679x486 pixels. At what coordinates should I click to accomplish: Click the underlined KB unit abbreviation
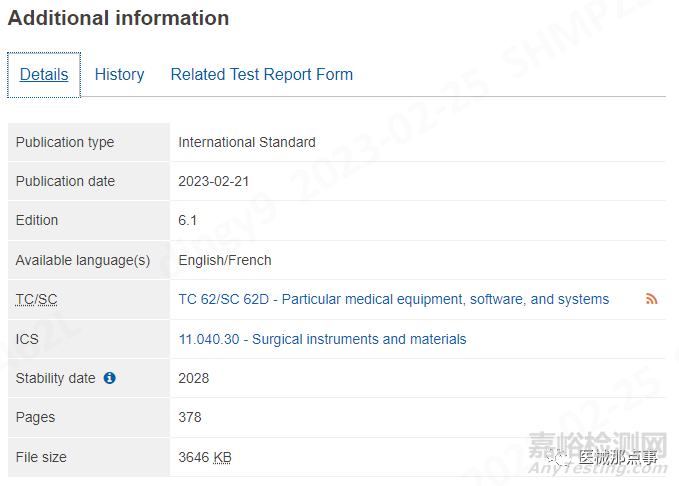click(222, 457)
